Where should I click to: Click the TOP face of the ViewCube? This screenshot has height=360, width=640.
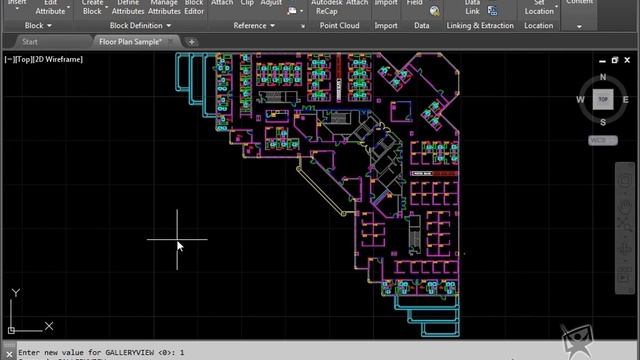coord(603,99)
